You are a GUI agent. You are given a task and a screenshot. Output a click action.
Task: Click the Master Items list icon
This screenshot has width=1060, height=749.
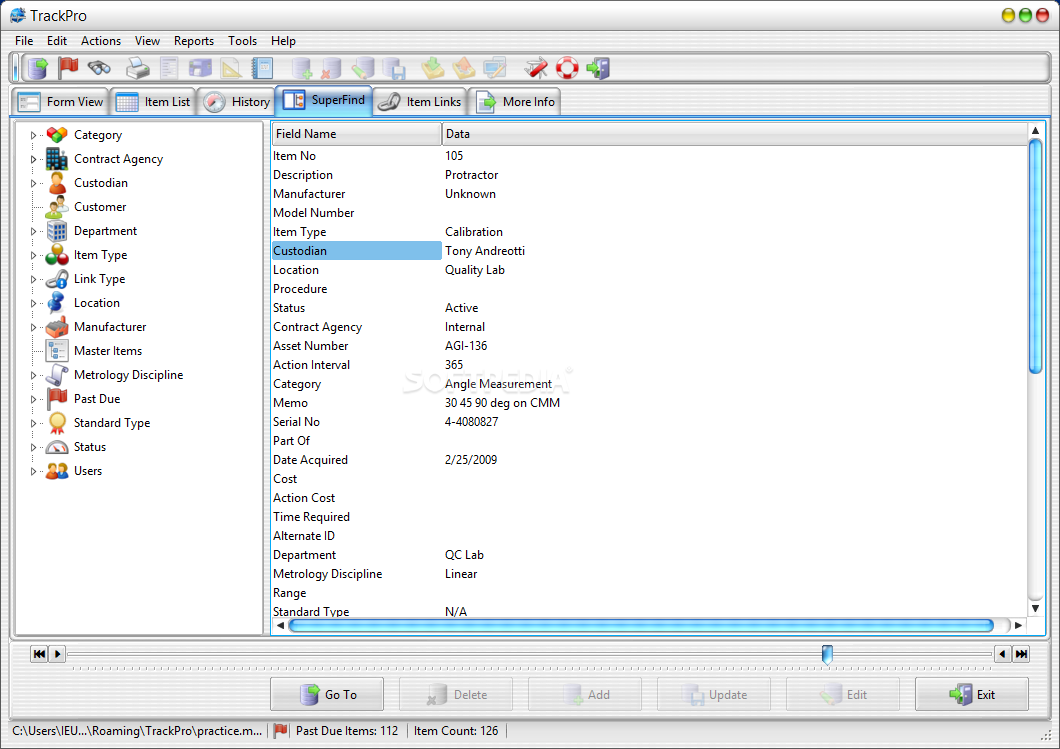[57, 351]
